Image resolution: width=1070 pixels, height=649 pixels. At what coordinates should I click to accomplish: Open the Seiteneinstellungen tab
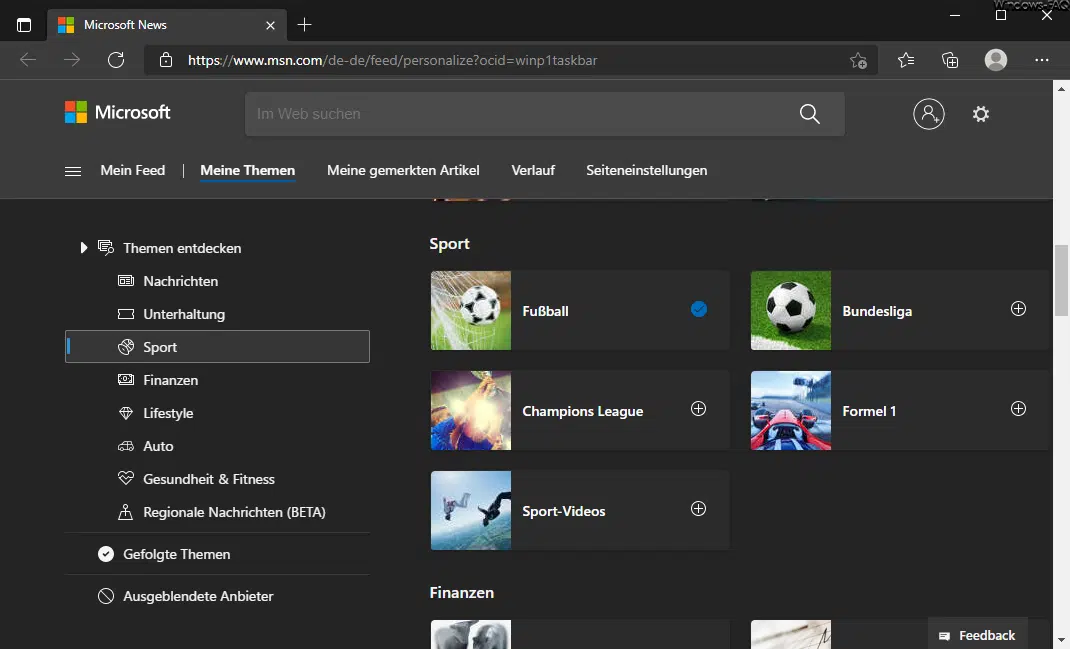pyautogui.click(x=646, y=171)
